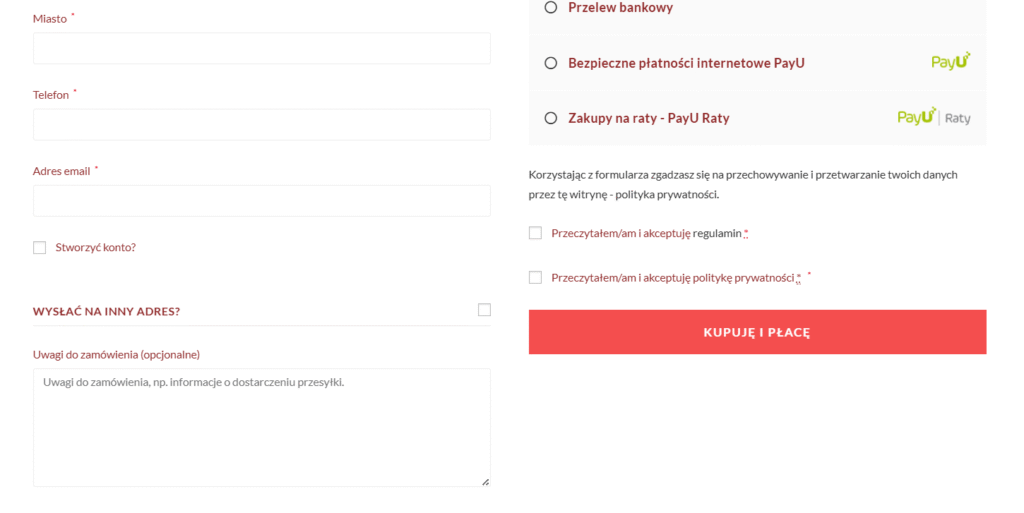The image size is (1024, 513).
Task: Focus the Miasto input field
Action: tap(261, 48)
